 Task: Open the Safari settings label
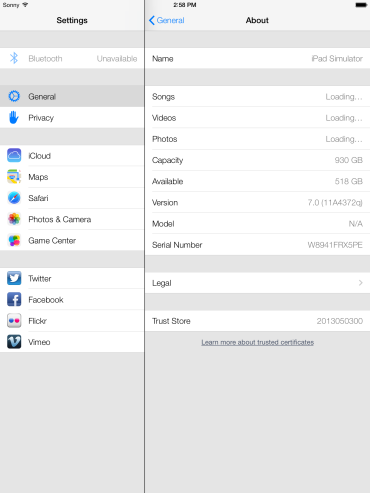pos(38,198)
